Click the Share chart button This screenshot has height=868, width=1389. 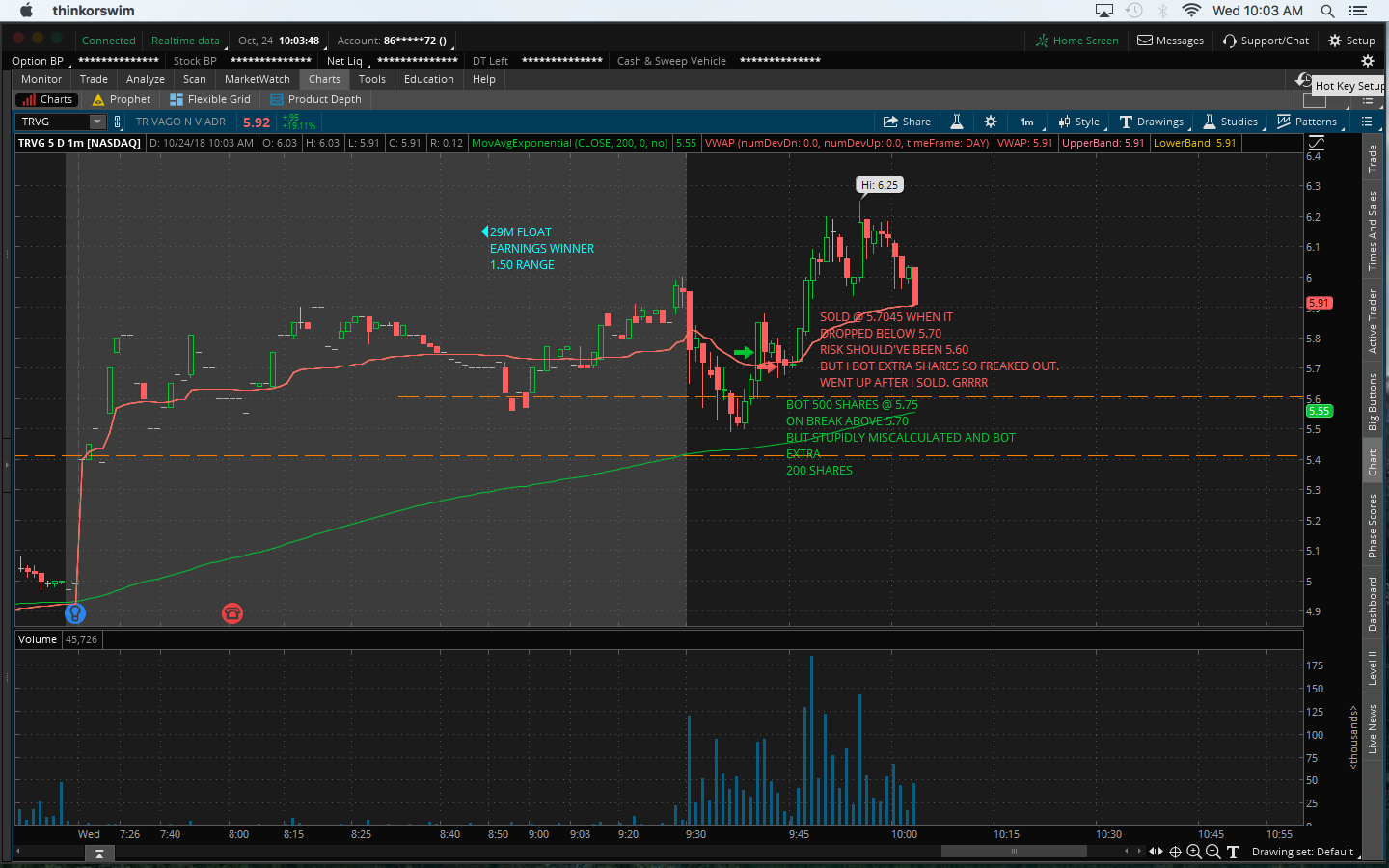pyautogui.click(x=907, y=122)
